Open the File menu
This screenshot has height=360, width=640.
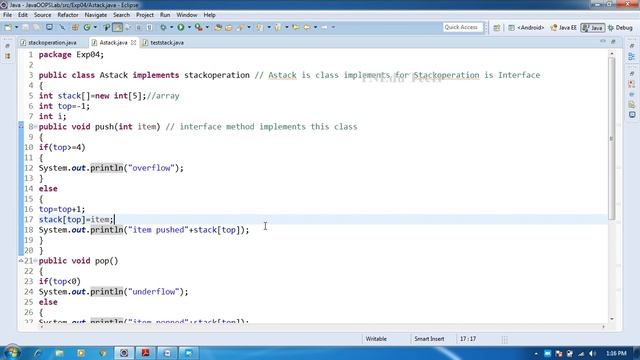coord(7,15)
